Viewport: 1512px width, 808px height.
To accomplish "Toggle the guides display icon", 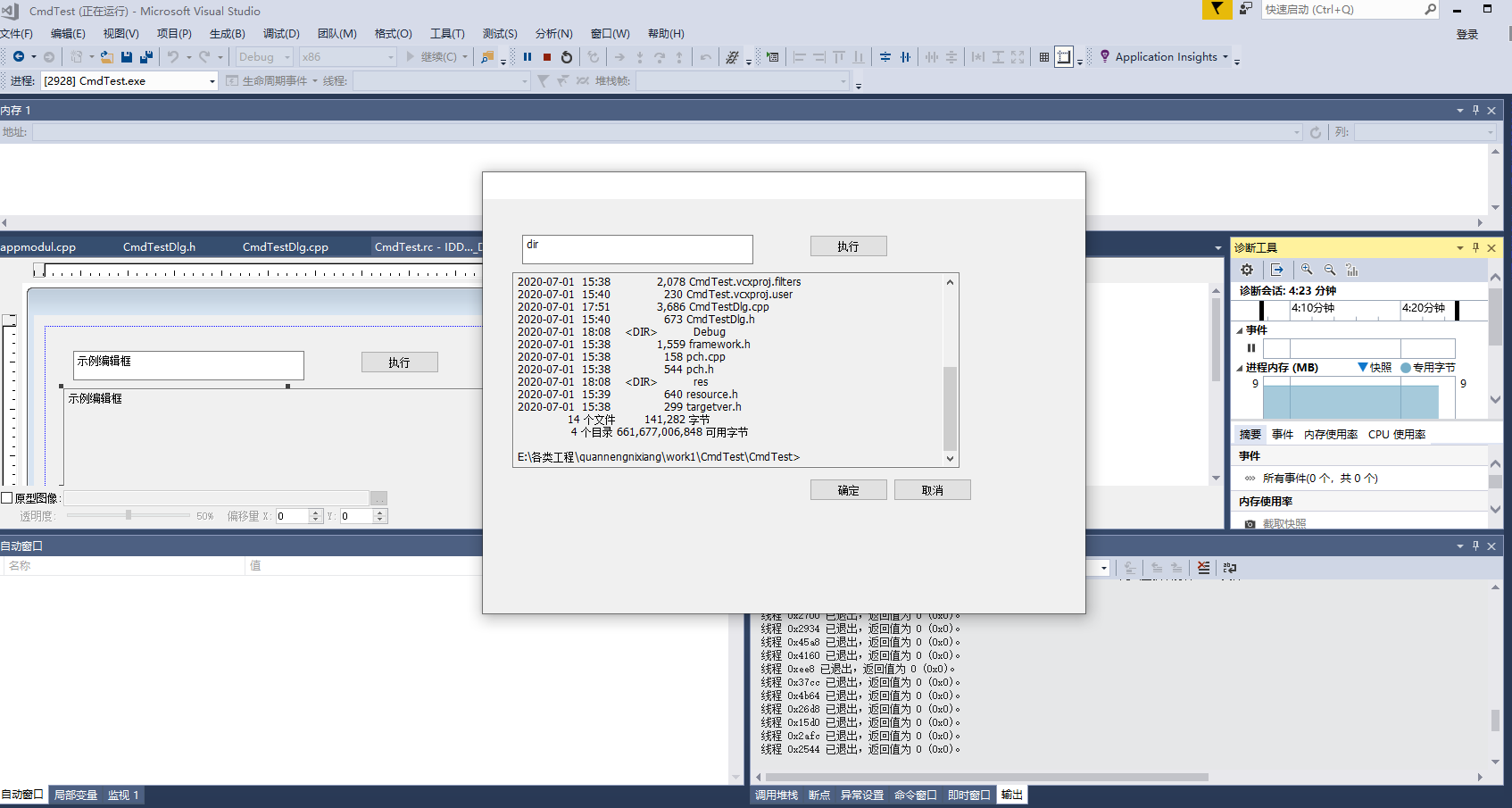I will pos(1064,57).
